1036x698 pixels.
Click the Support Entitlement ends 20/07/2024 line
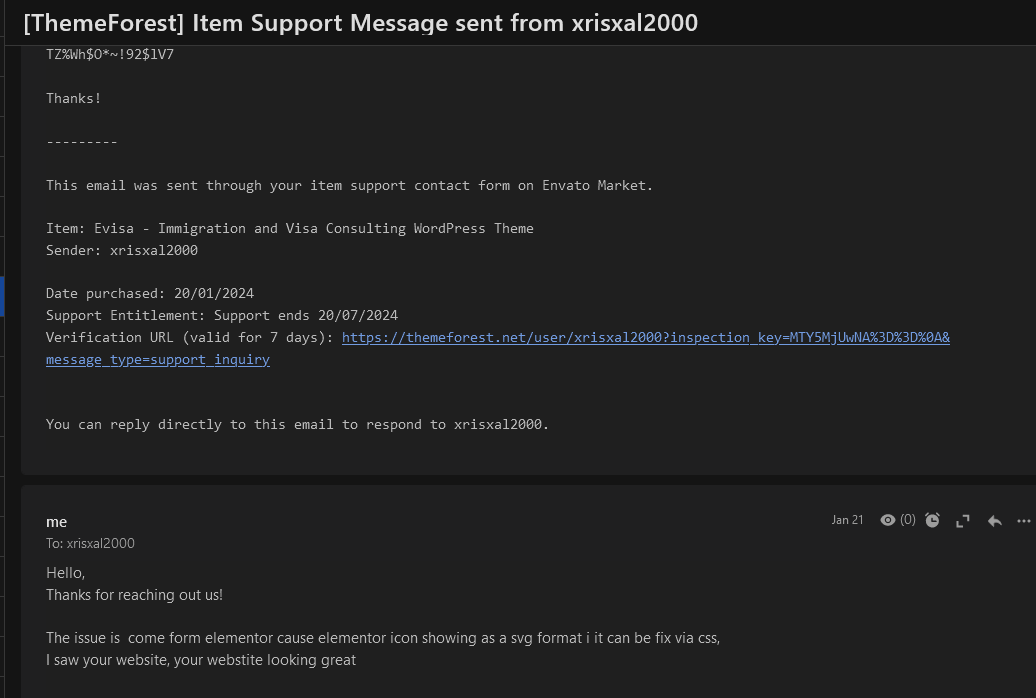point(222,315)
